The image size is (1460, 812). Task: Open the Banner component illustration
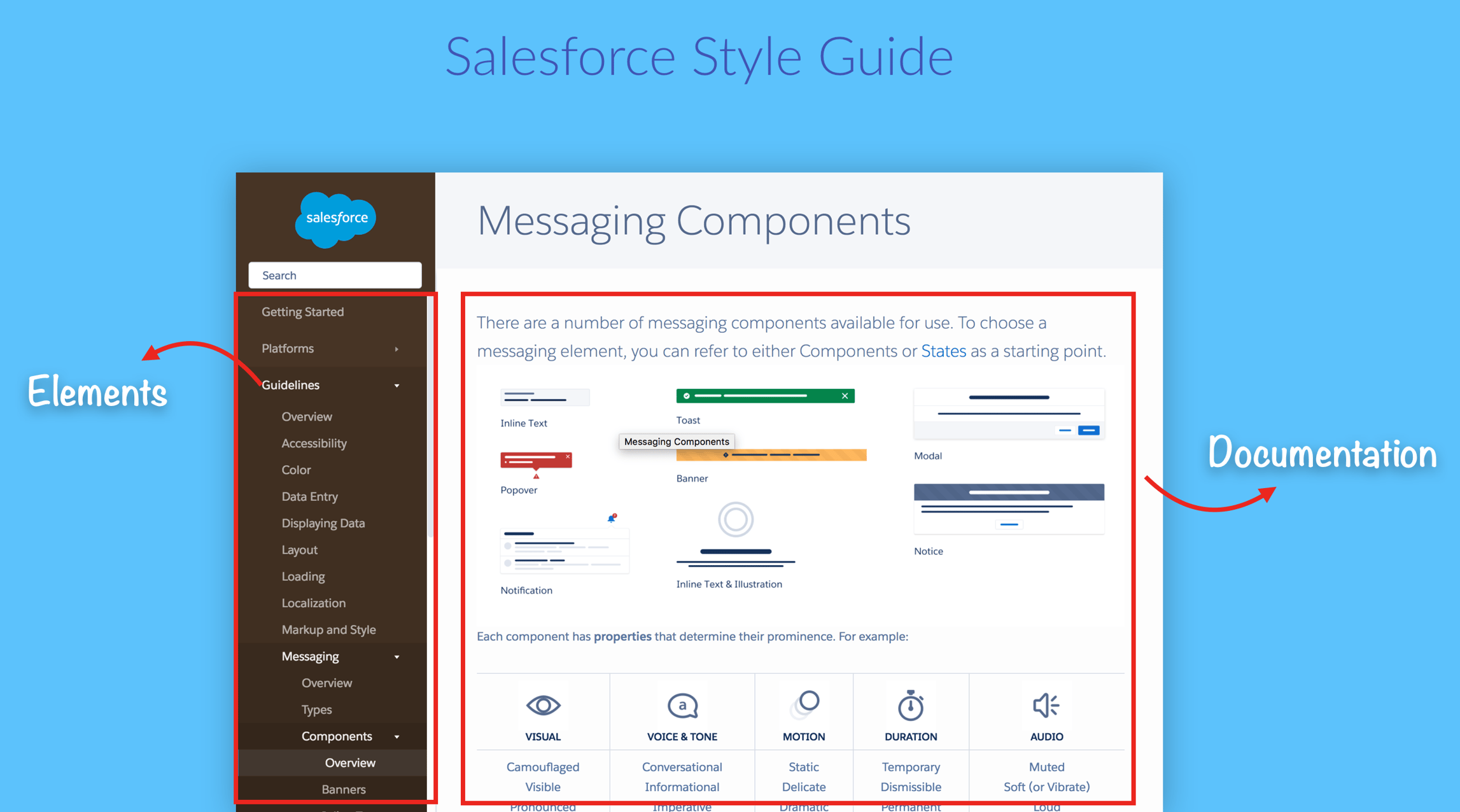(x=771, y=455)
